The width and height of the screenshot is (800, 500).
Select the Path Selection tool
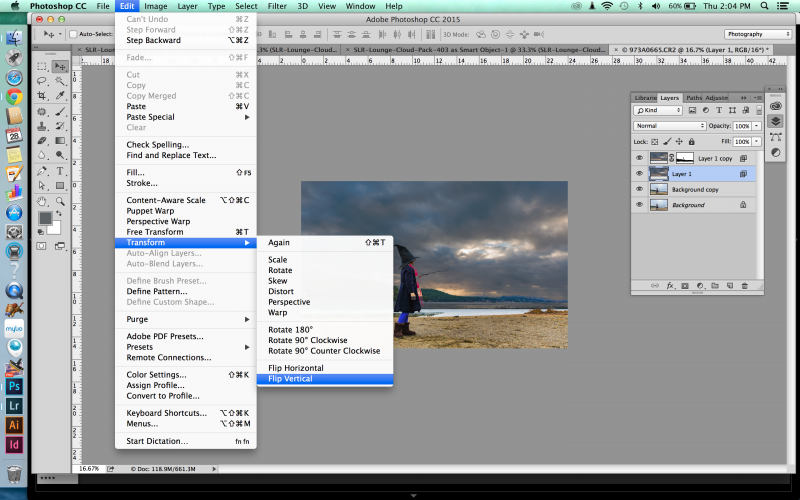tap(42, 186)
